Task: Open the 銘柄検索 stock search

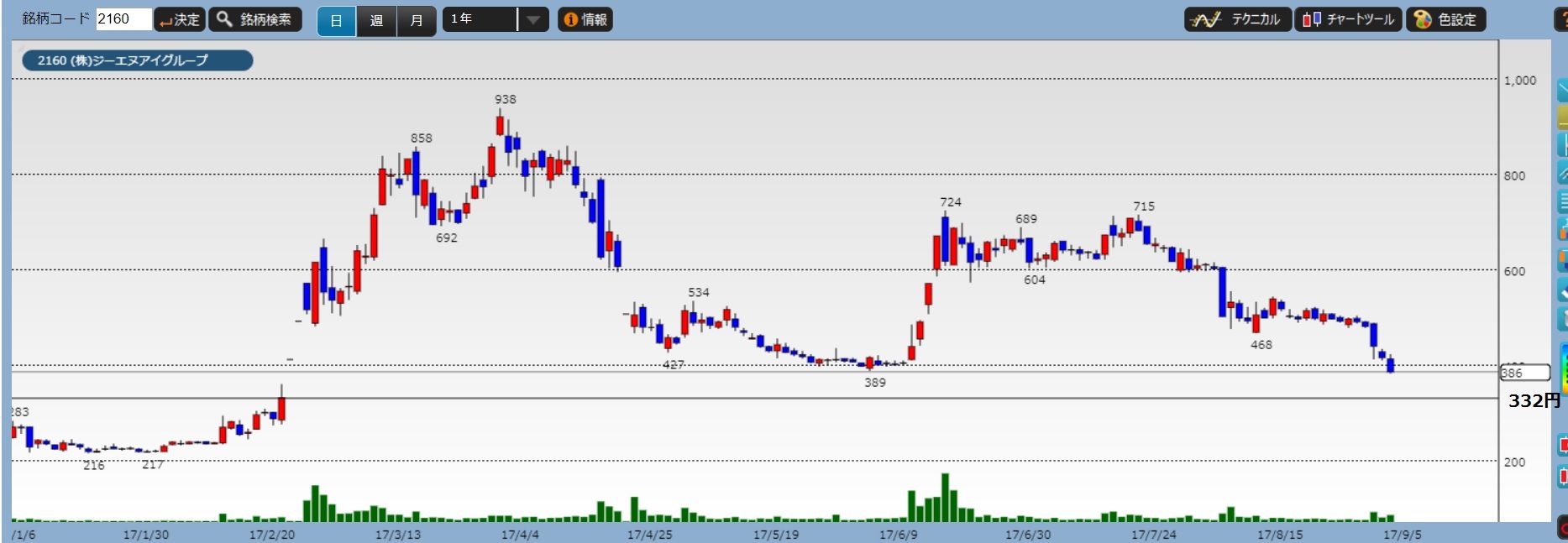Action: [255, 19]
